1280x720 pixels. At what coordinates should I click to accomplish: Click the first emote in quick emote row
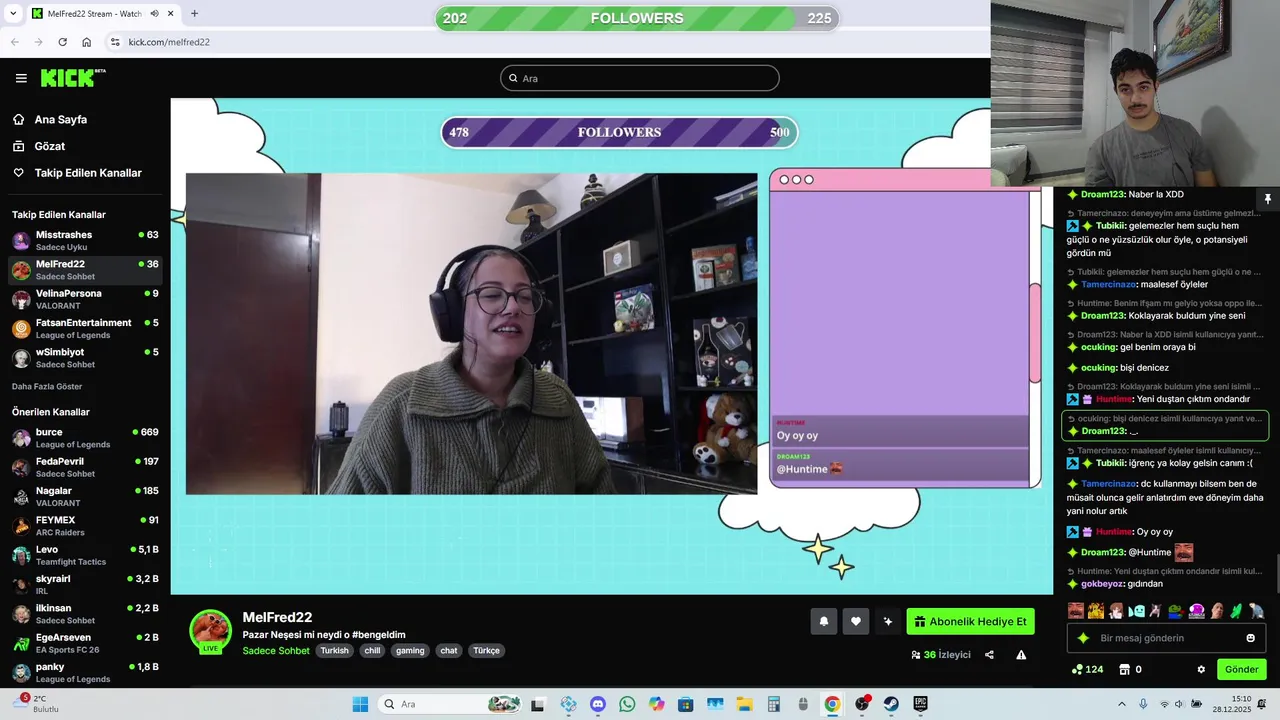coord(1076,610)
